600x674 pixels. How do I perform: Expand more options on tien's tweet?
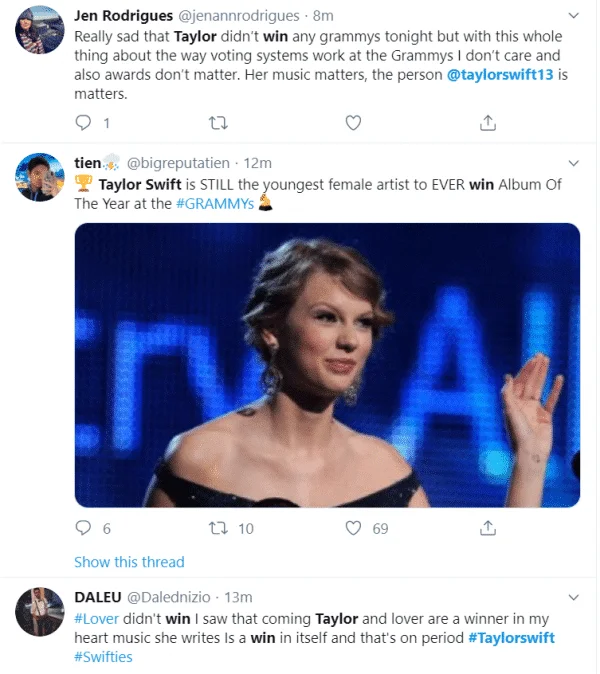tap(572, 162)
